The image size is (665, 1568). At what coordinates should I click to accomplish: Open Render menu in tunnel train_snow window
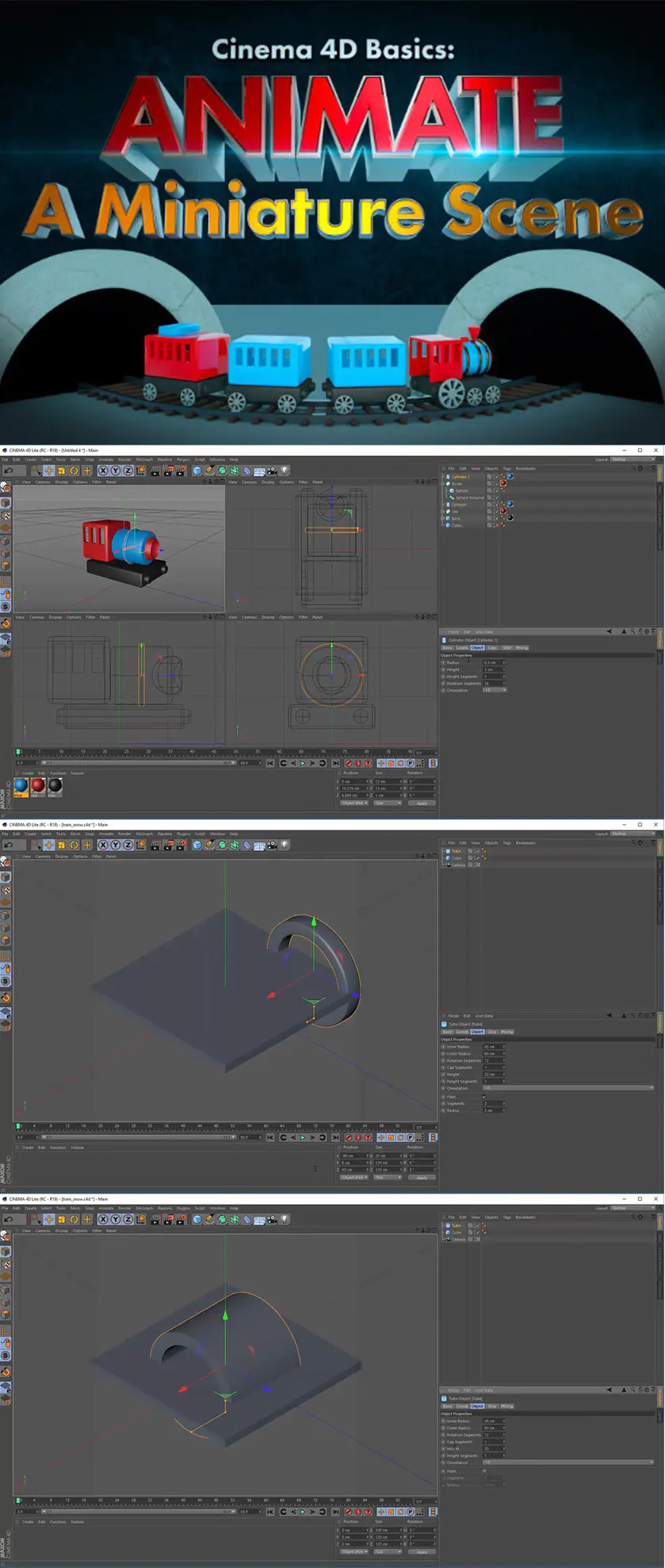(x=124, y=1208)
